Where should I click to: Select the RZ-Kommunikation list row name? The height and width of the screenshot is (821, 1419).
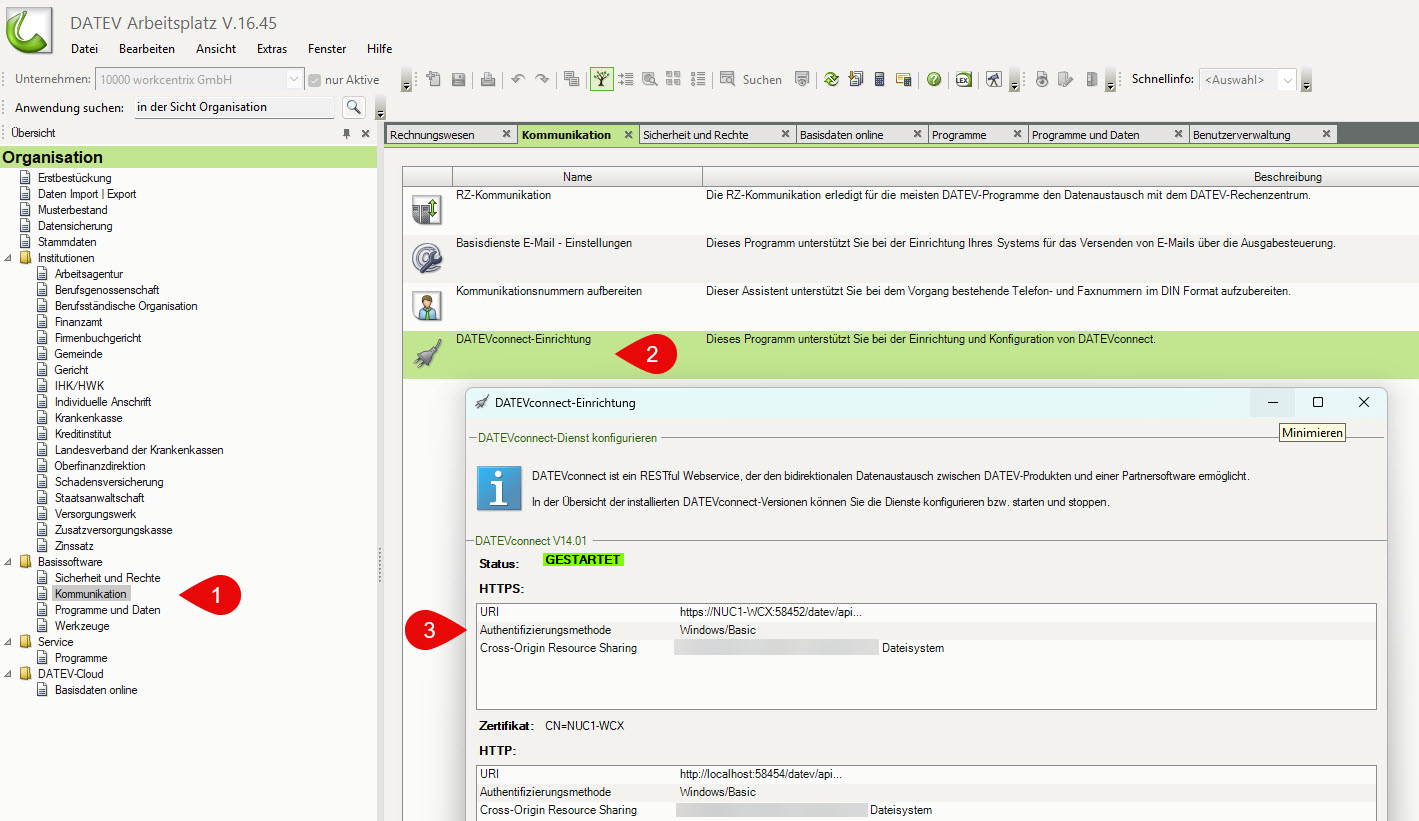(503, 195)
